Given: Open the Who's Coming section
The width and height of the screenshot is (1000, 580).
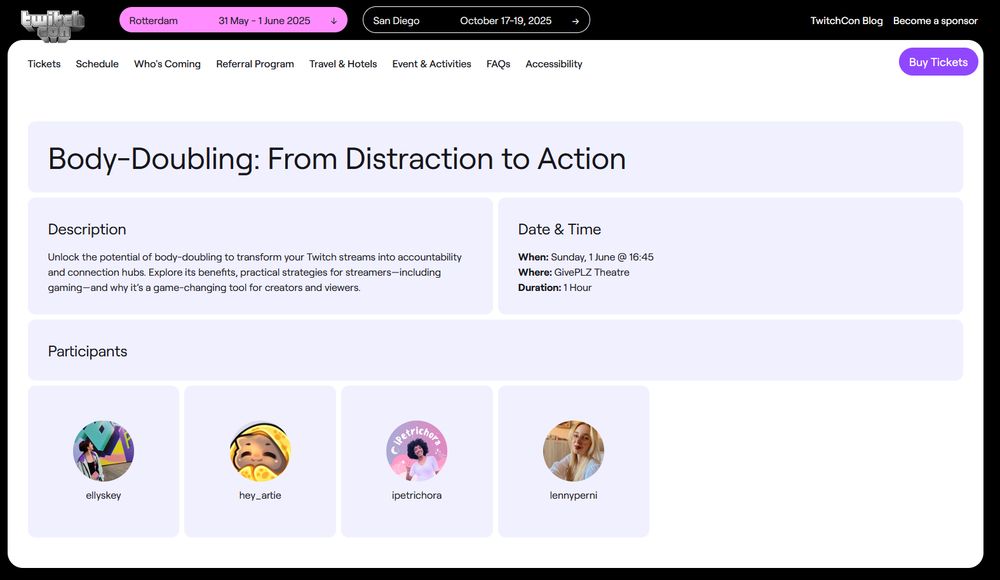Looking at the screenshot, I should (167, 64).
